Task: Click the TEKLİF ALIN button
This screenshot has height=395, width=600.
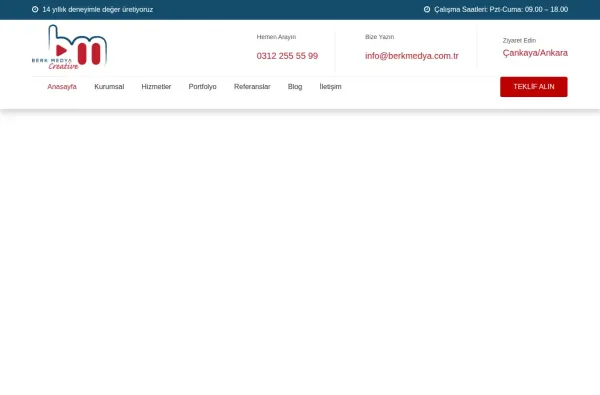Action: [x=534, y=87]
